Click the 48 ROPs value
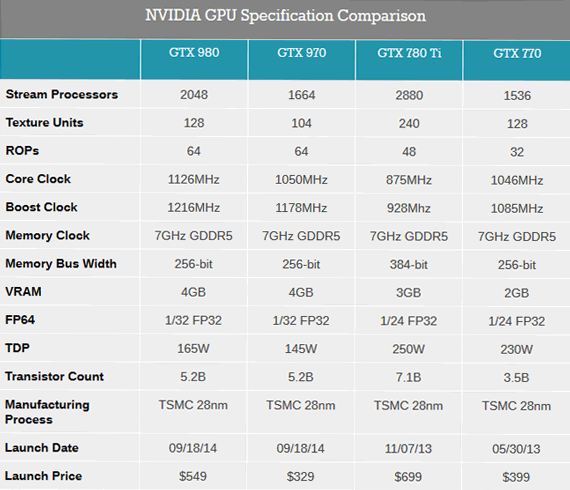 click(409, 152)
